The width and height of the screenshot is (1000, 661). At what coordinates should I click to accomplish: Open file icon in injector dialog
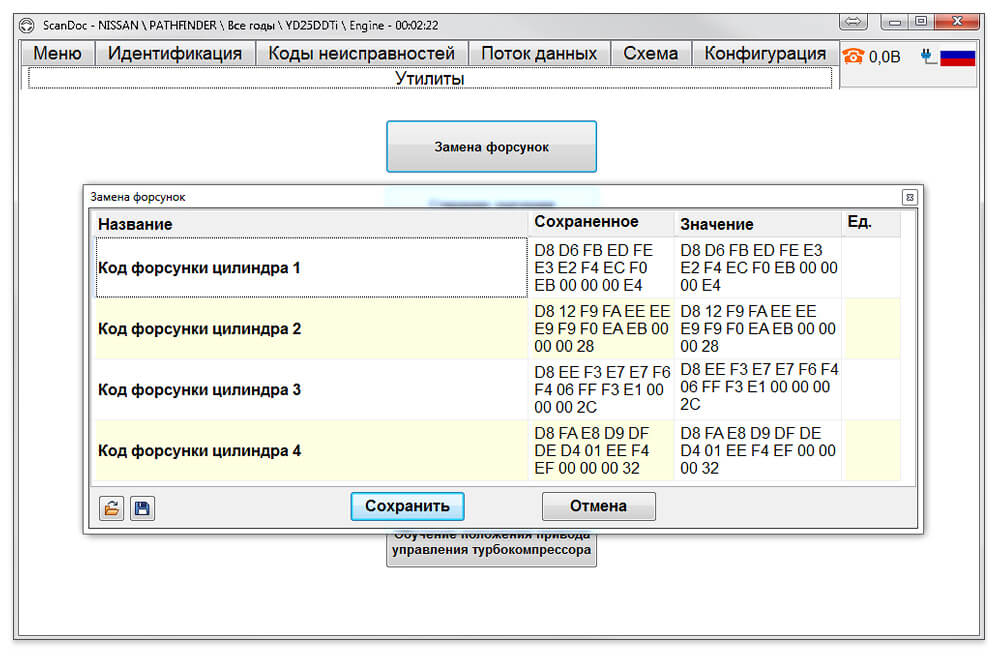click(112, 509)
